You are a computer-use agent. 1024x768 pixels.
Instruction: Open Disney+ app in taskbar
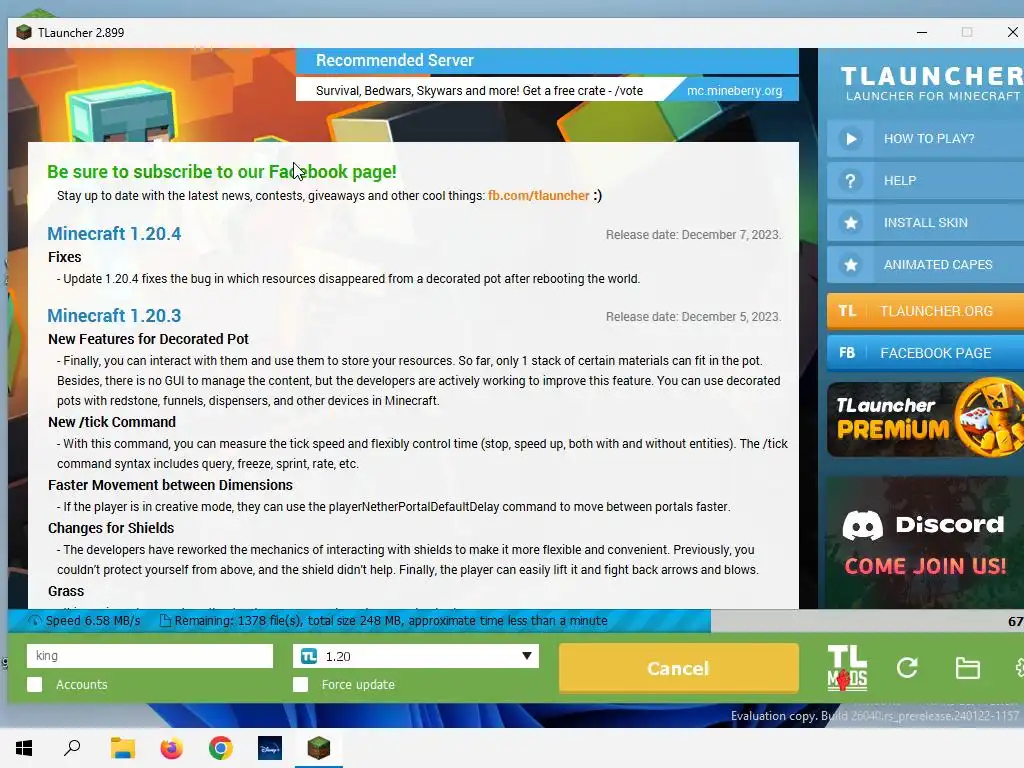pyautogui.click(x=270, y=748)
